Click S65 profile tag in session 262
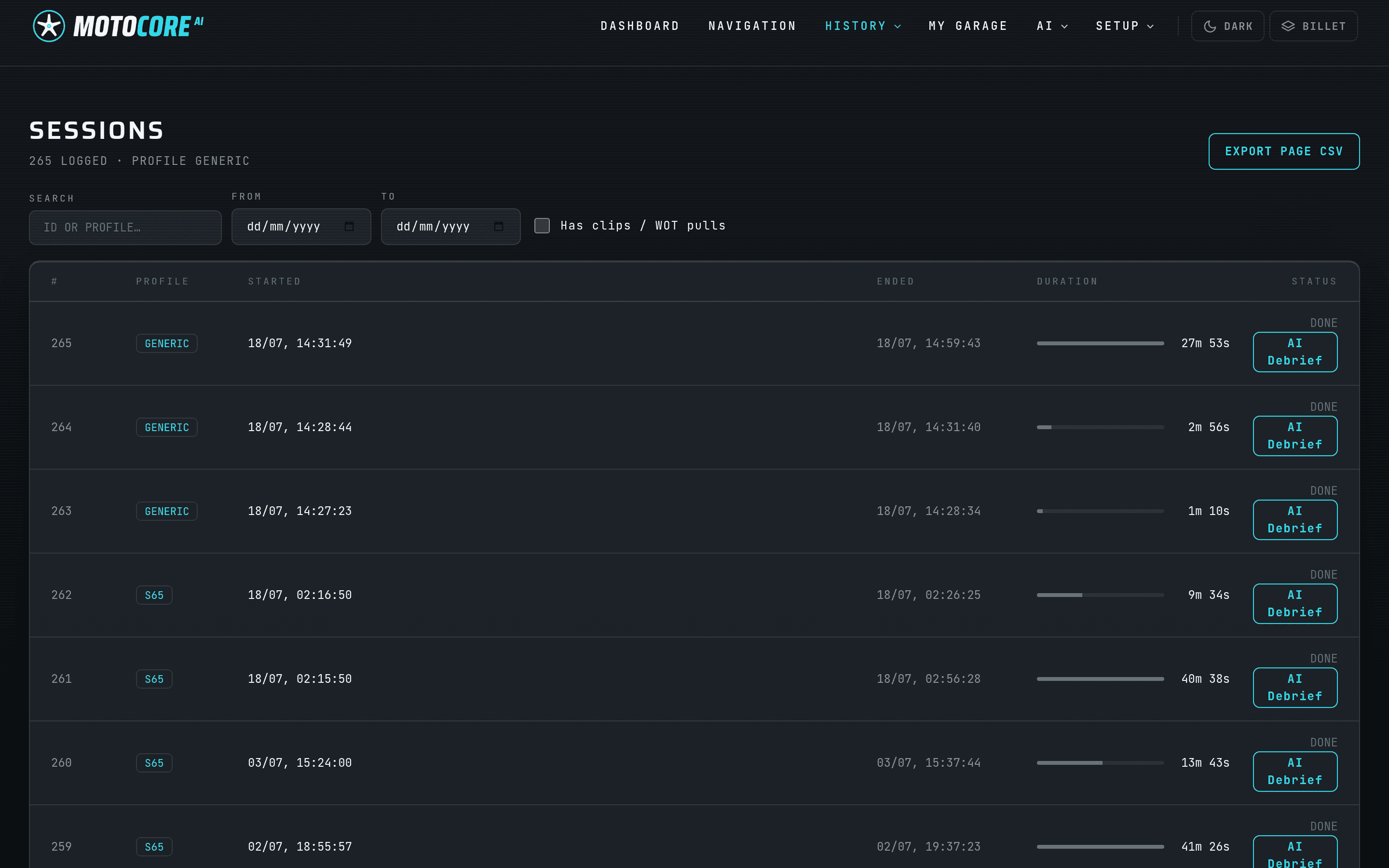1389x868 pixels. click(x=154, y=596)
